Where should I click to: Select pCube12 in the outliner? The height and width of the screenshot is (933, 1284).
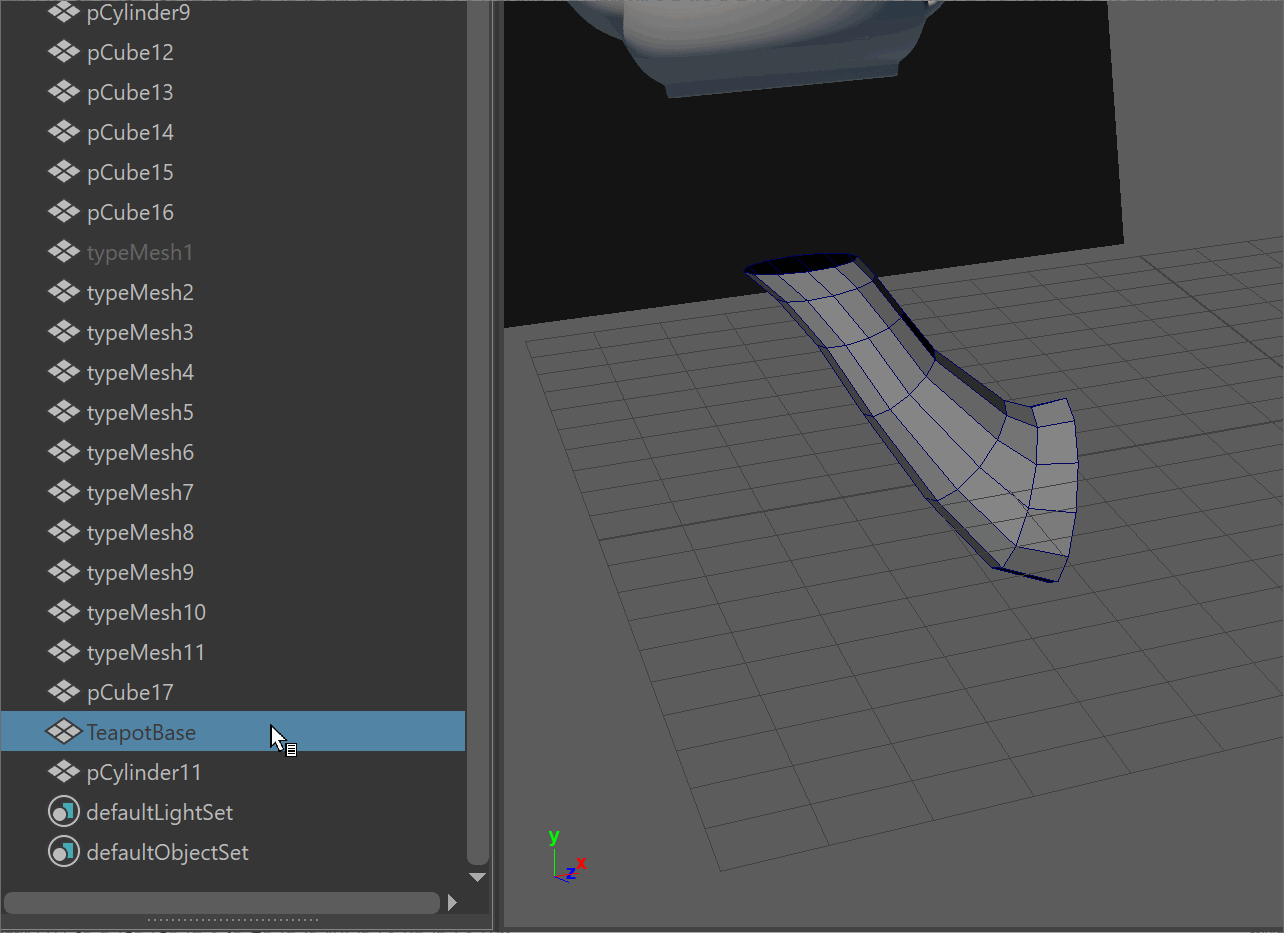pyautogui.click(x=130, y=53)
